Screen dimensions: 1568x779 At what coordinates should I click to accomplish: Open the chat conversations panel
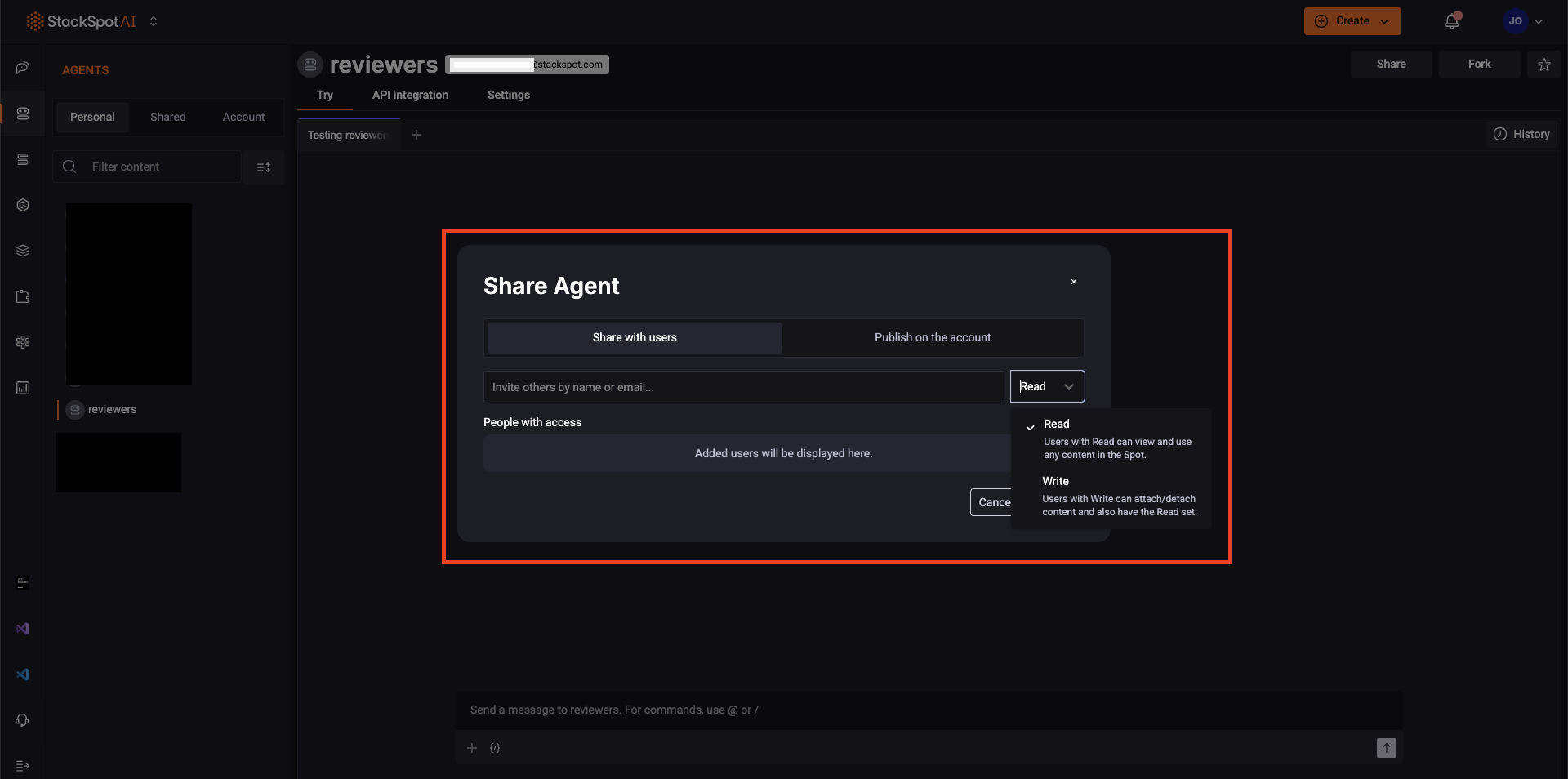pyautogui.click(x=22, y=69)
